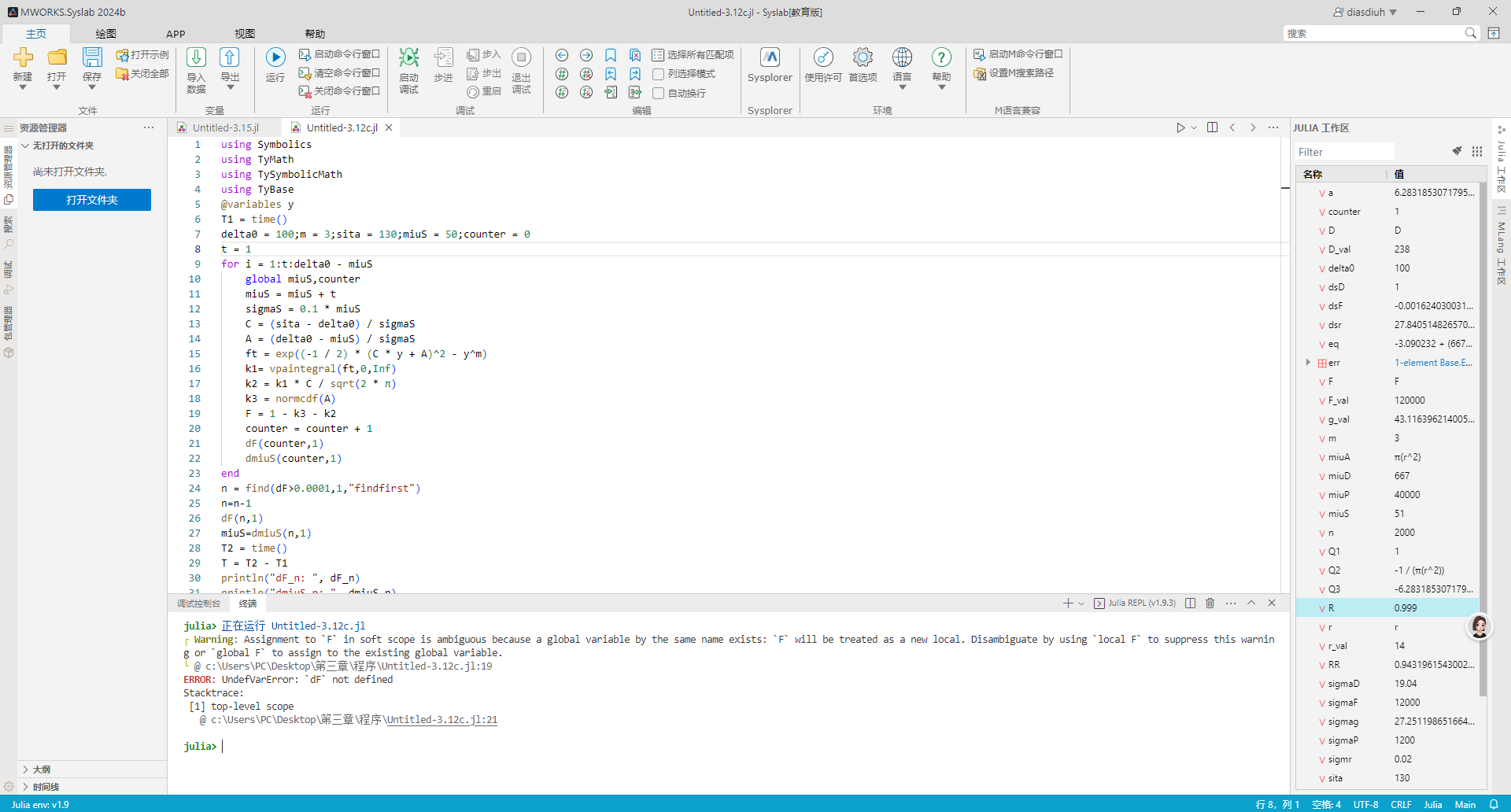
Task: Open the diasdiuh user account dropdown
Action: tap(1365, 12)
